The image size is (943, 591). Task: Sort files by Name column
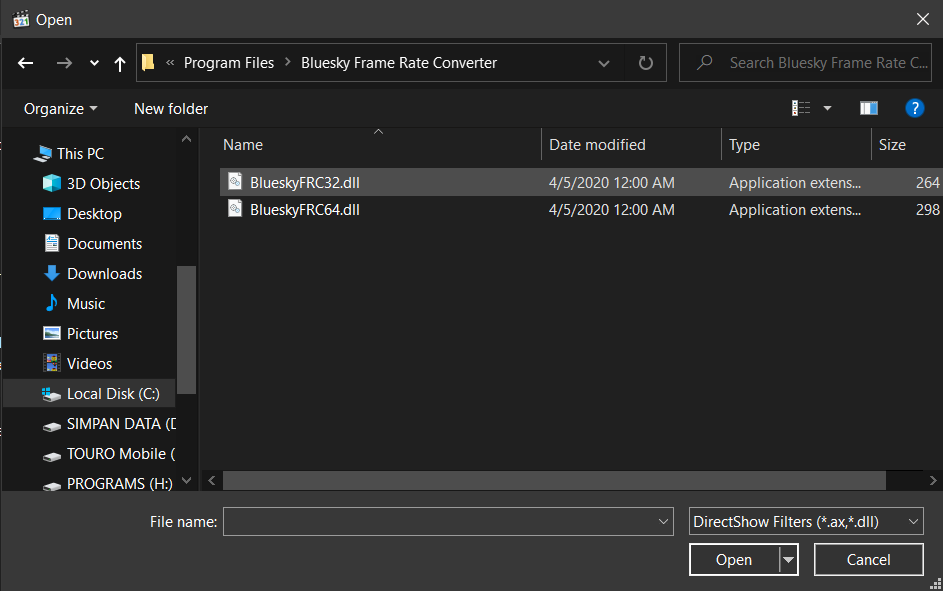243,145
